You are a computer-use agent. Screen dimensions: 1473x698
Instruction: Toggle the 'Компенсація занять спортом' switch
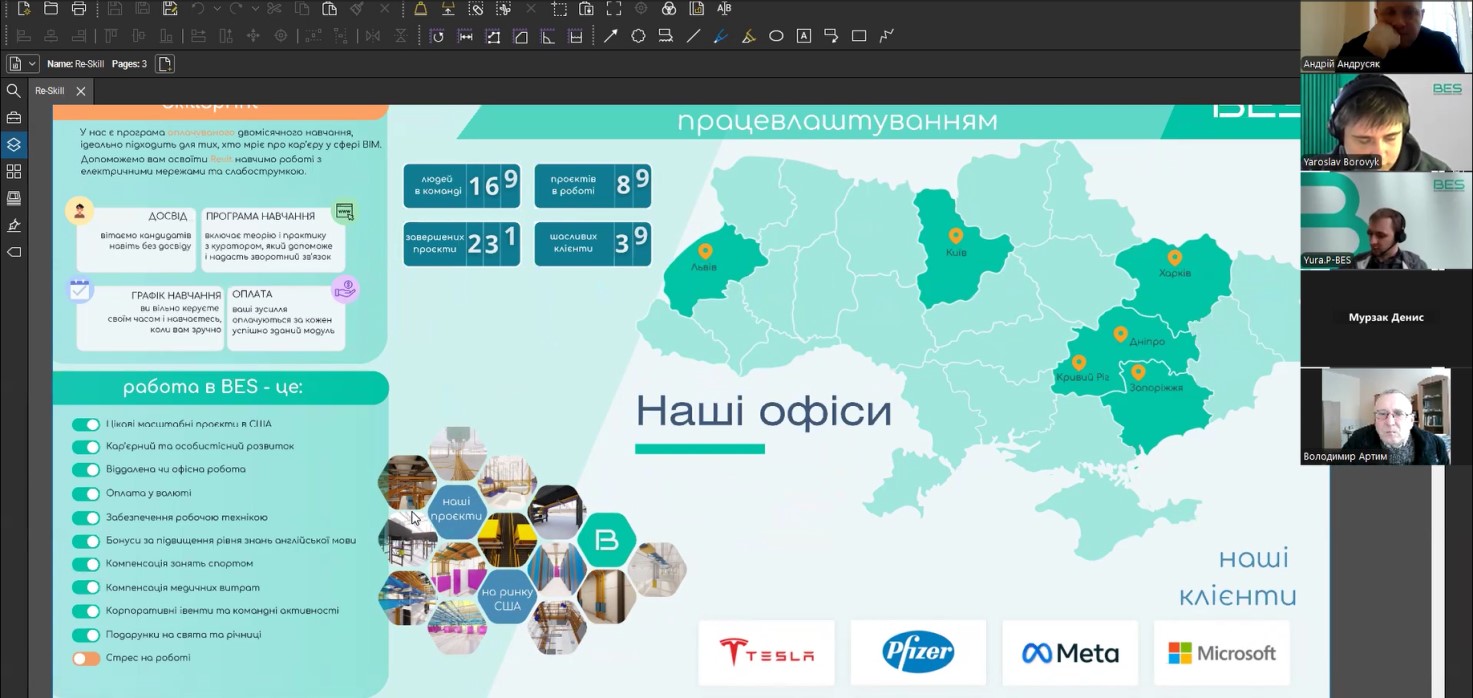click(x=86, y=564)
